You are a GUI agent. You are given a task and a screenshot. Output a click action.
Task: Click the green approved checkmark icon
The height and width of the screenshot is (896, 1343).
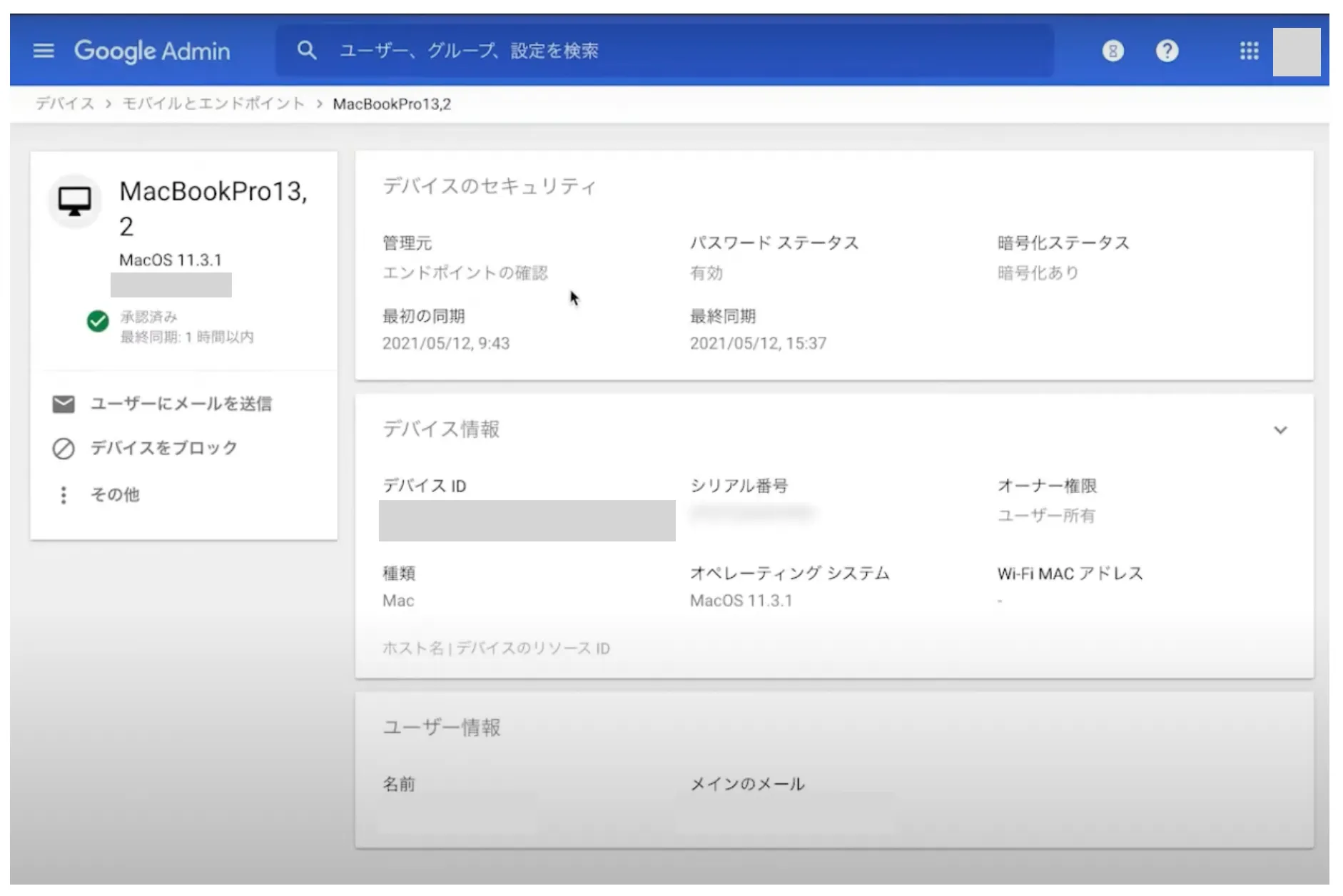(98, 322)
